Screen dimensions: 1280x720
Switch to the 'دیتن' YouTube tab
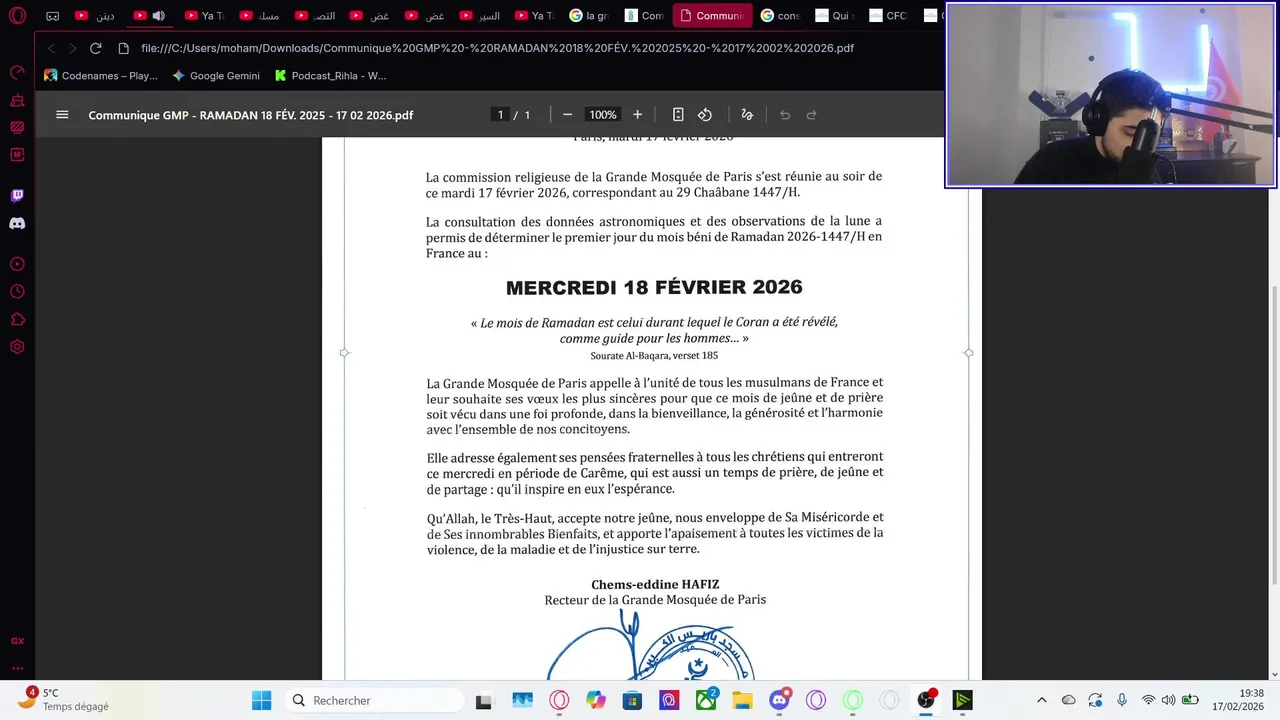pyautogui.click(x=95, y=16)
